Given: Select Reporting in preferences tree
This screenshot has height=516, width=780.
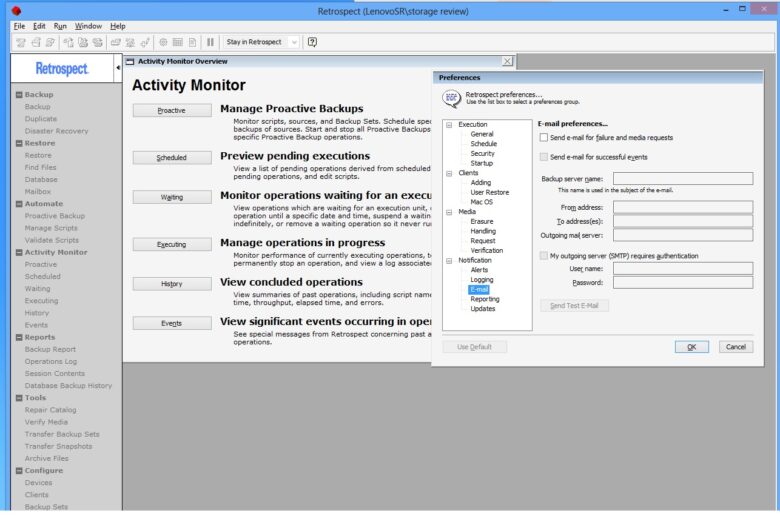Looking at the screenshot, I should click(x=485, y=299).
